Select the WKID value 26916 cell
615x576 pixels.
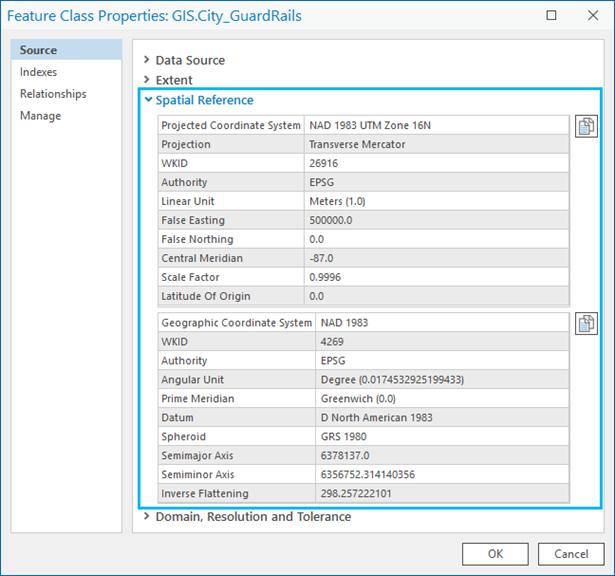click(x=436, y=163)
